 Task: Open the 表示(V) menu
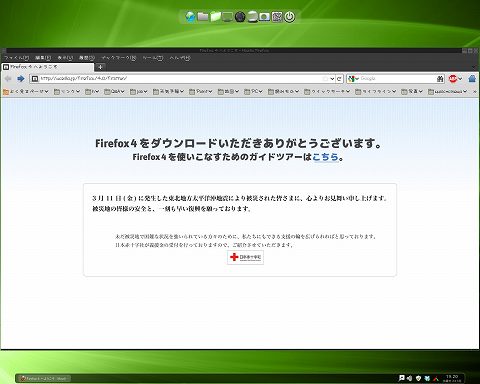tap(65, 58)
